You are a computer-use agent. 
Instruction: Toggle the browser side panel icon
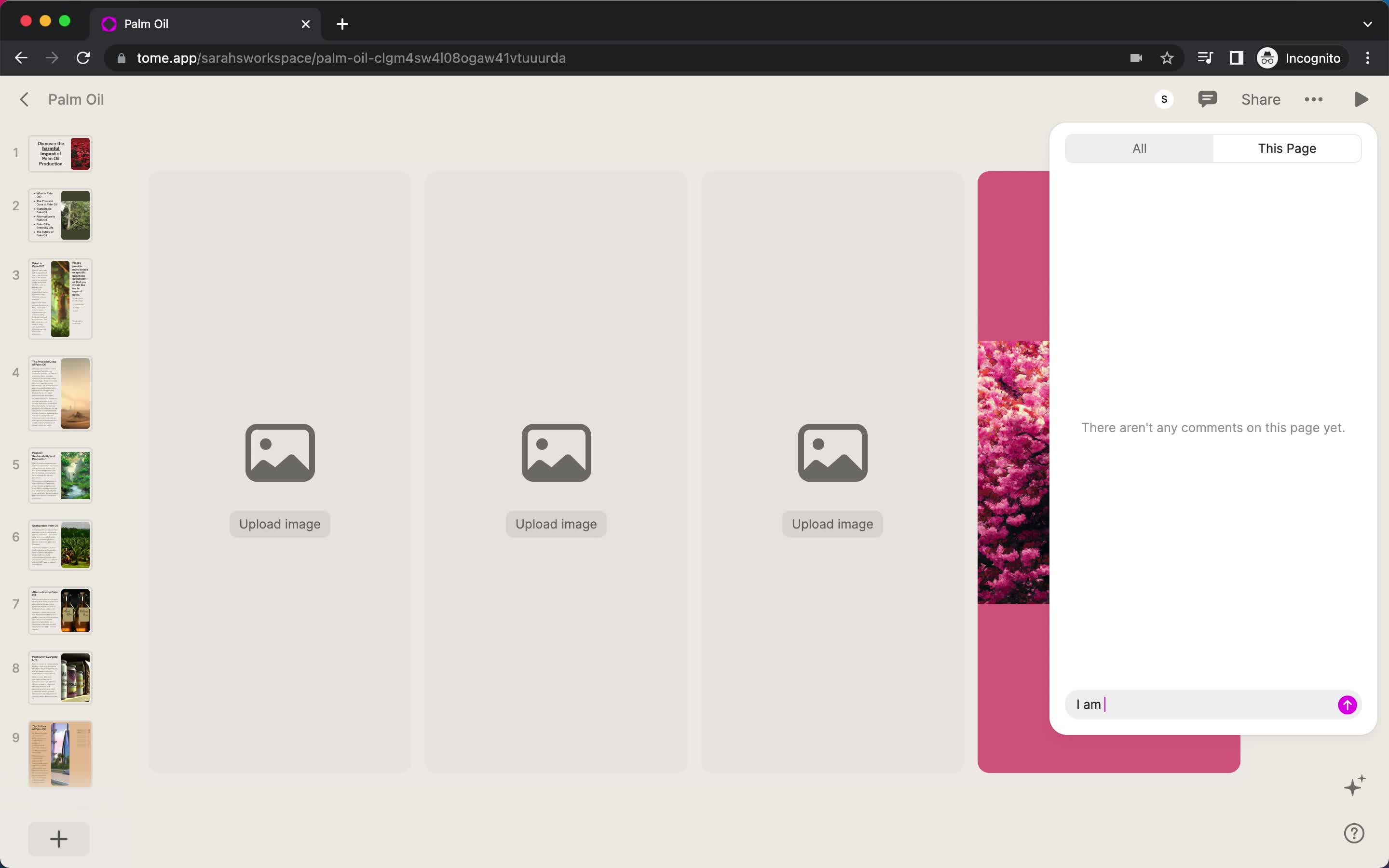[x=1236, y=58]
